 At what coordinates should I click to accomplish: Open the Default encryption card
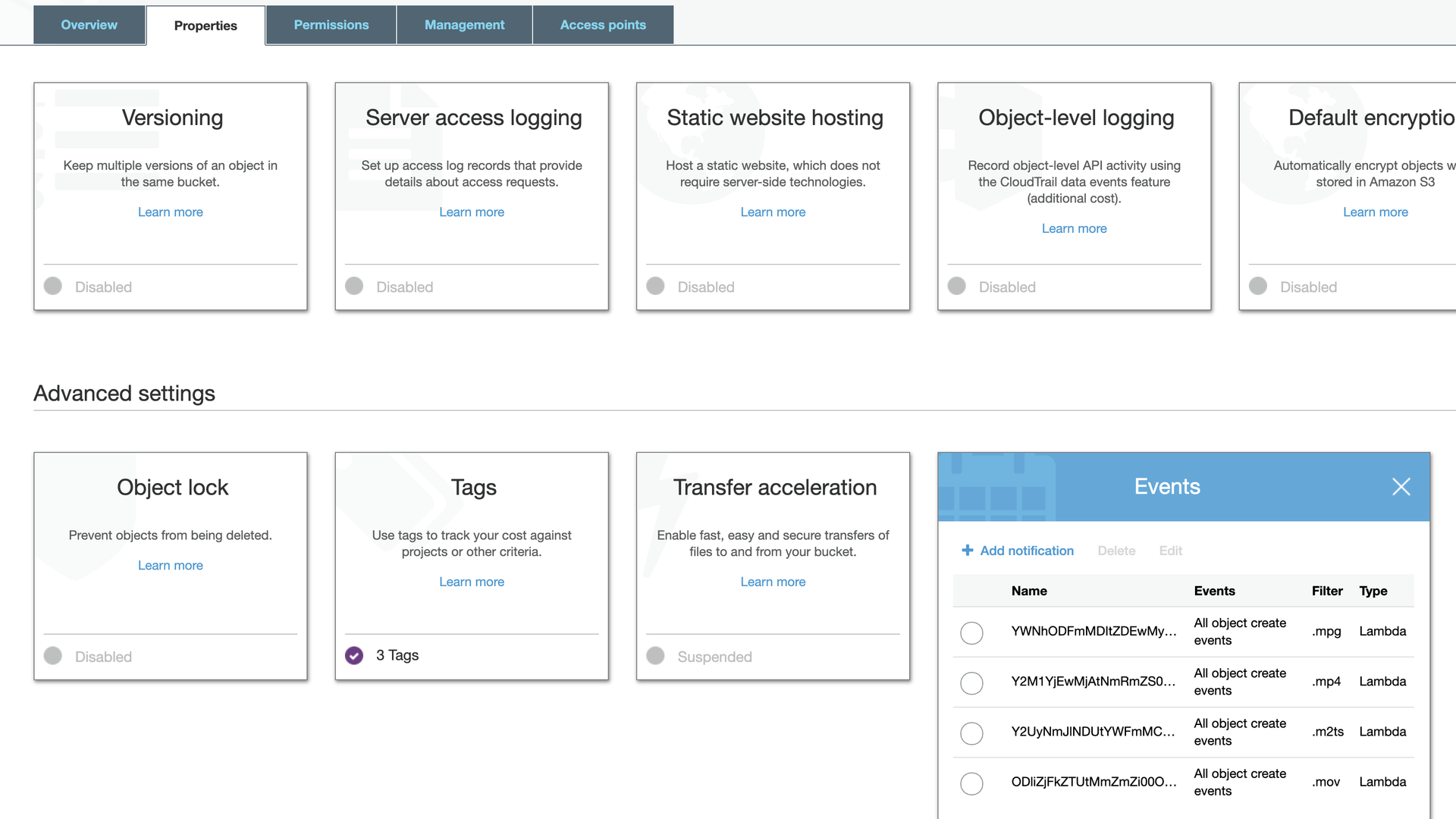coord(1357,118)
